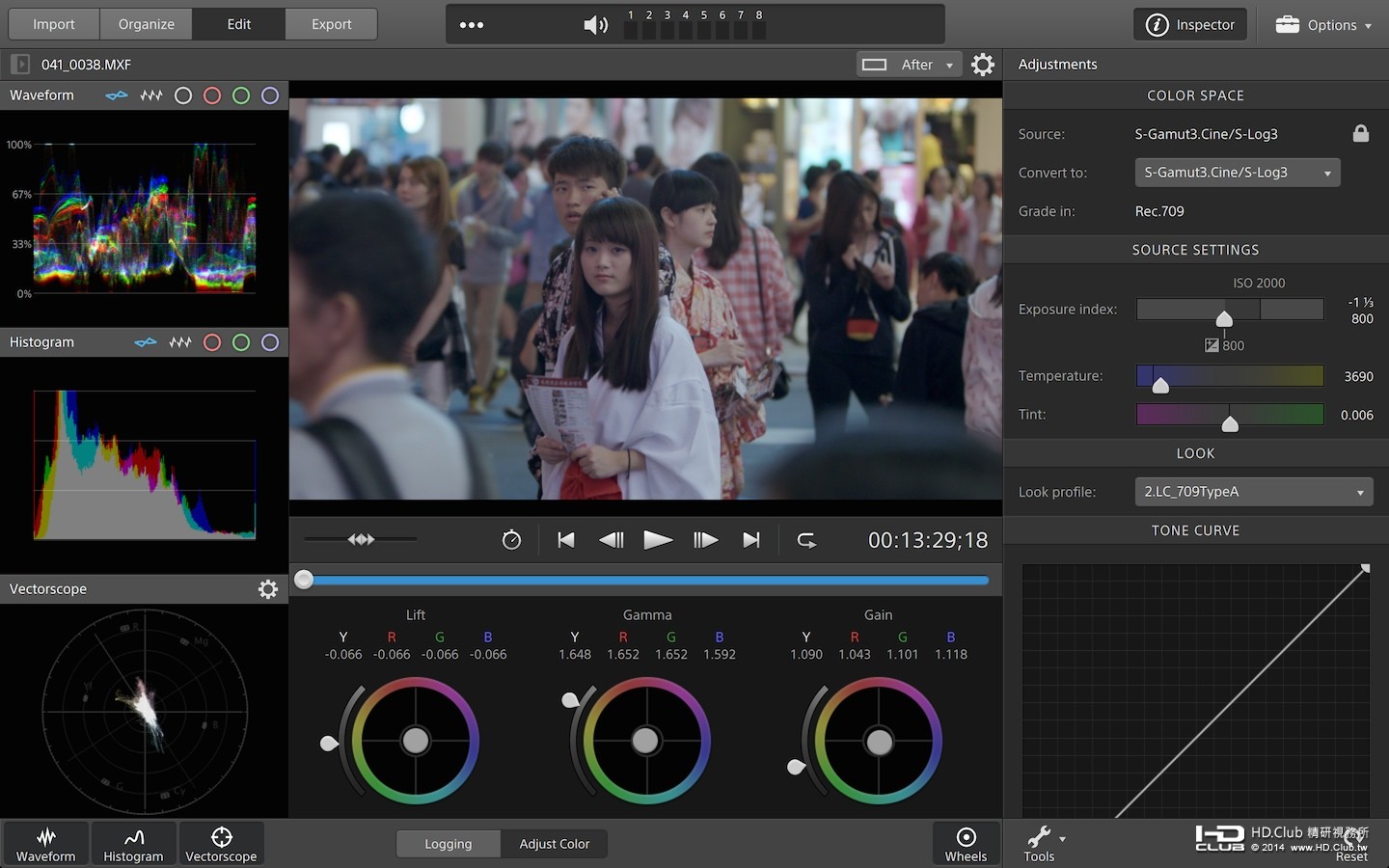Toggle loop playback icon
The height and width of the screenshot is (868, 1389).
806,540
